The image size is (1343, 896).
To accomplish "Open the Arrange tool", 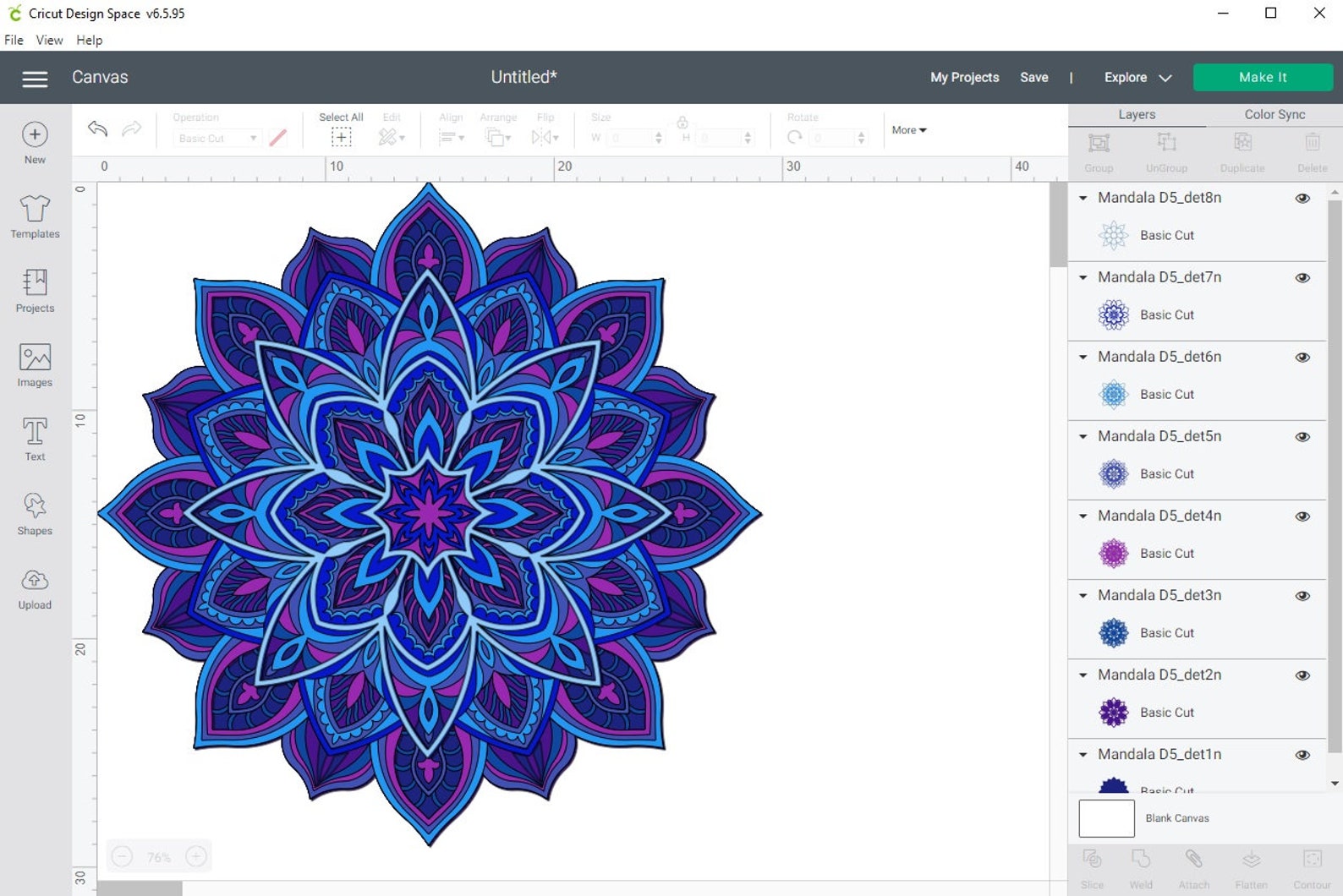I will 498,137.
